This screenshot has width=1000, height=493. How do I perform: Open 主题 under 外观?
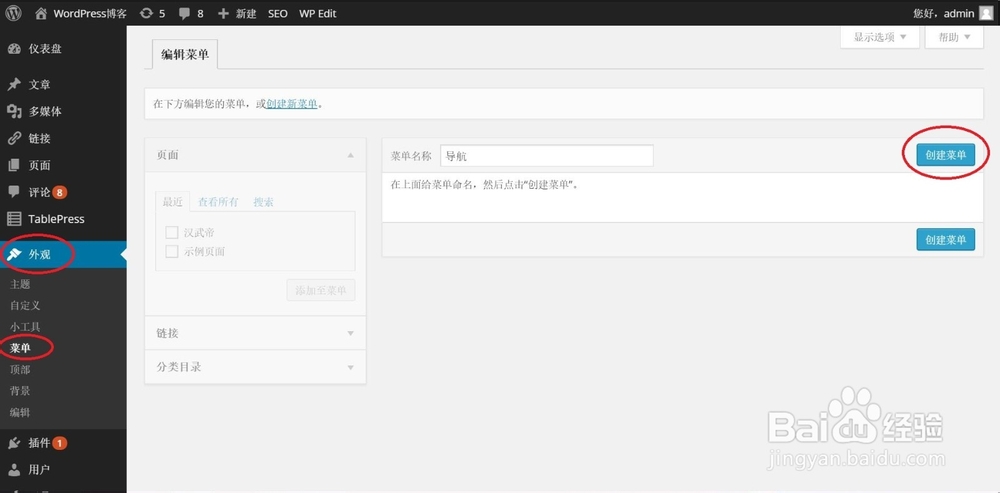[x=20, y=284]
